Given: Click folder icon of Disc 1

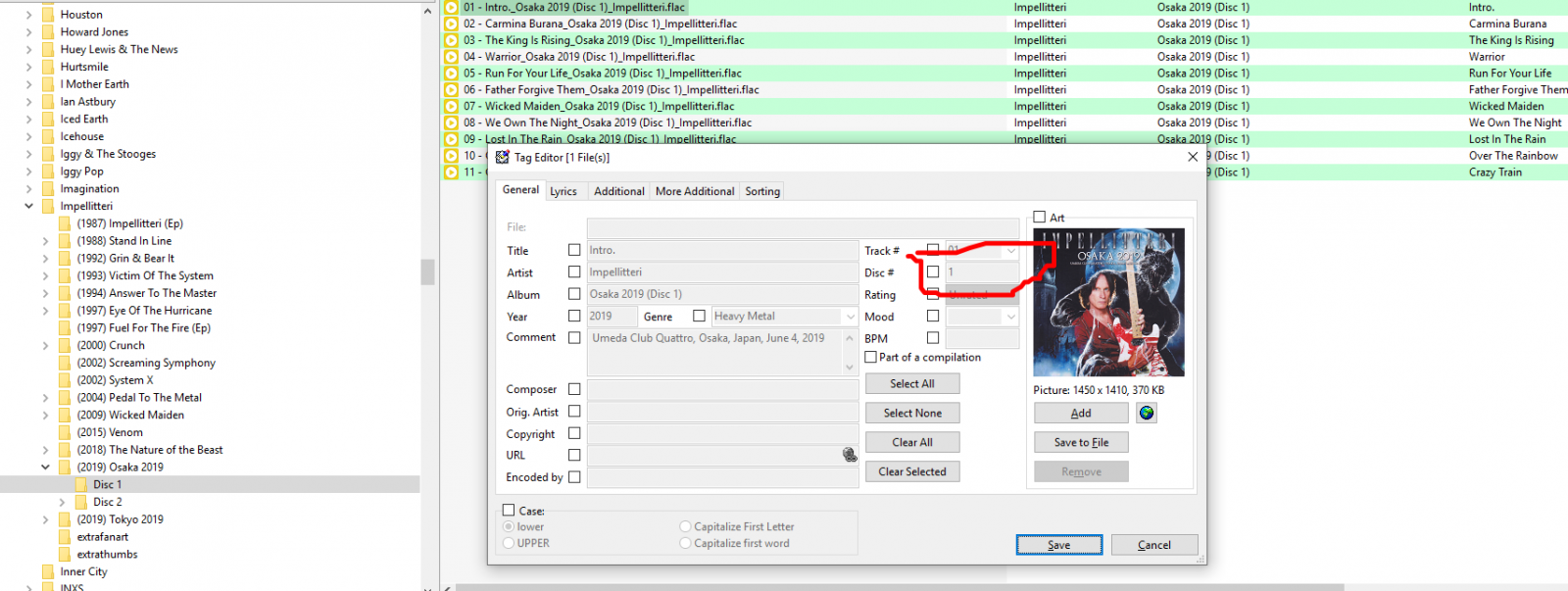Looking at the screenshot, I should 81,484.
